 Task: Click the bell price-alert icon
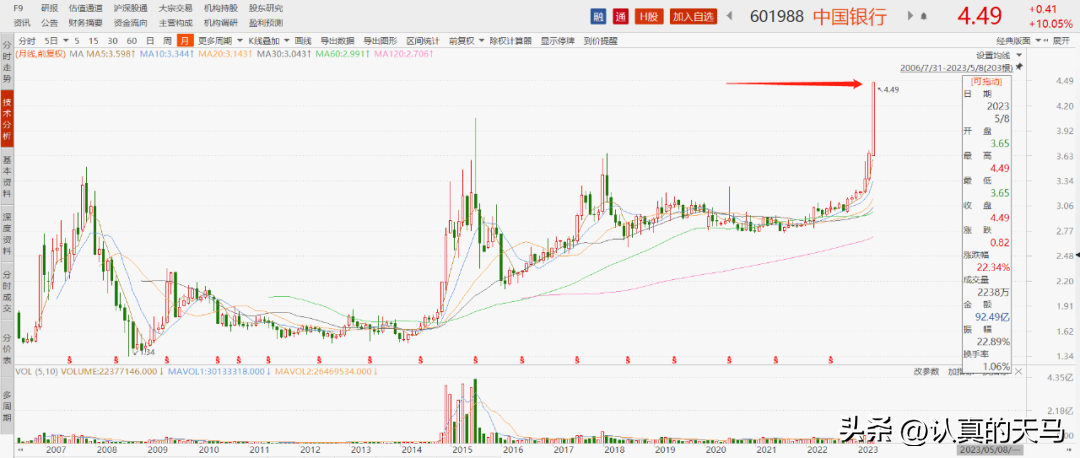pyautogui.click(x=923, y=16)
